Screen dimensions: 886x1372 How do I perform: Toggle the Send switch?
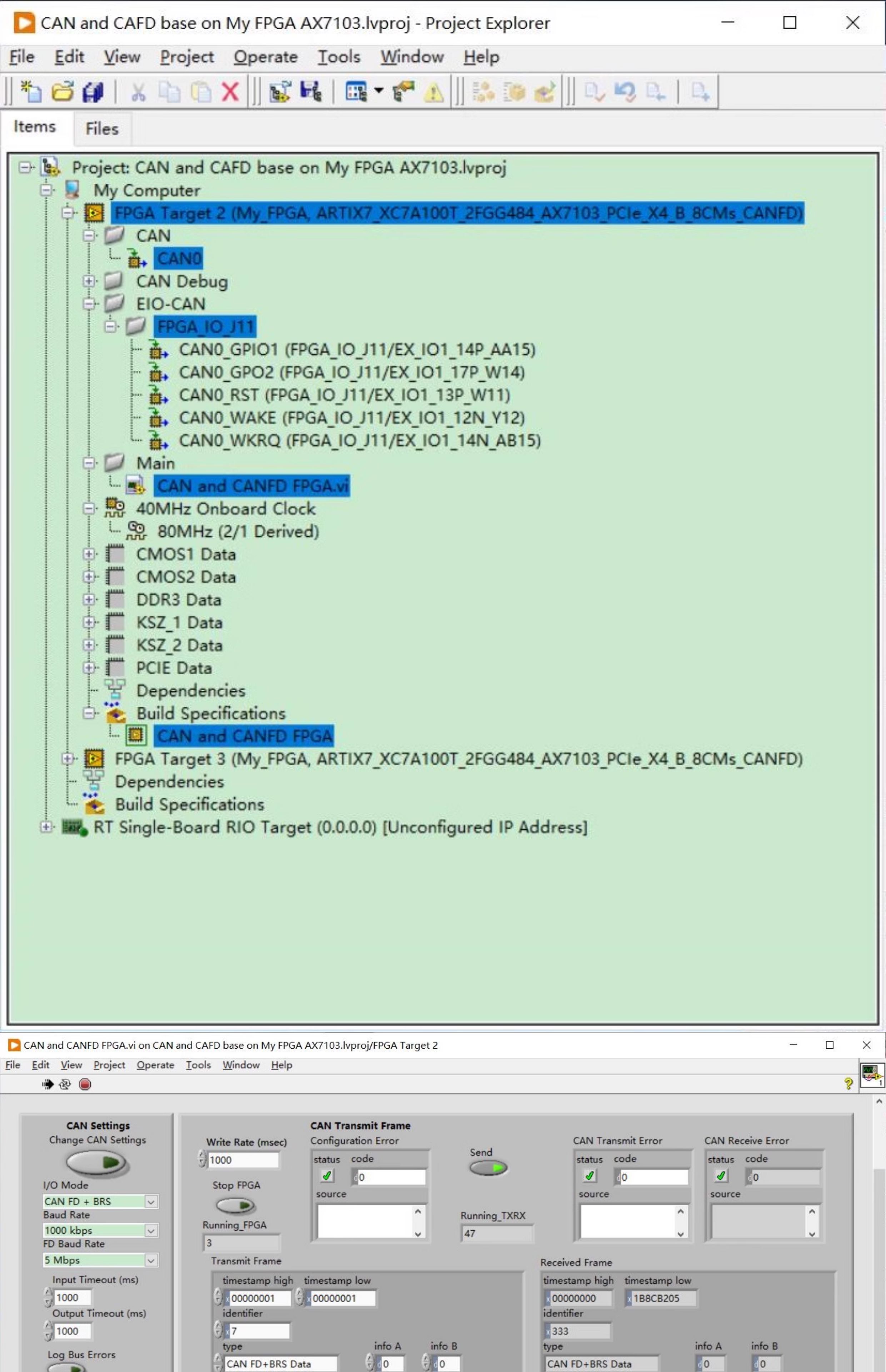click(x=488, y=1168)
